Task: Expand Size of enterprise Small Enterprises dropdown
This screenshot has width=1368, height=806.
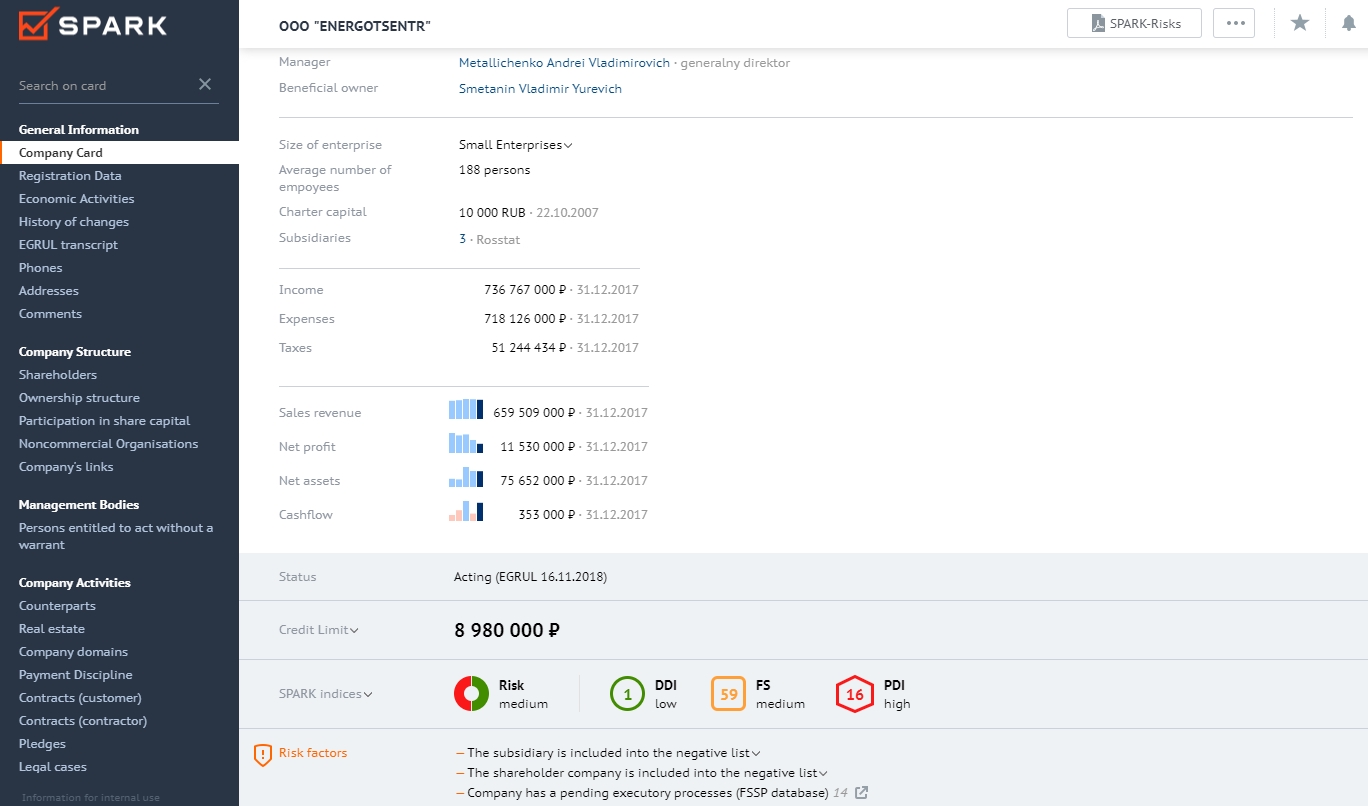Action: (x=515, y=145)
